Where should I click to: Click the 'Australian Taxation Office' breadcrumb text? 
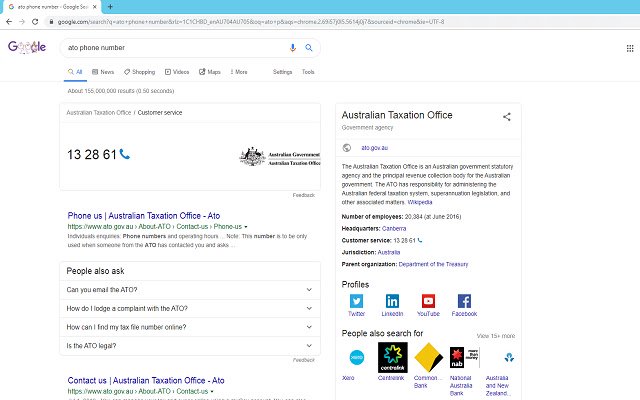(x=99, y=113)
